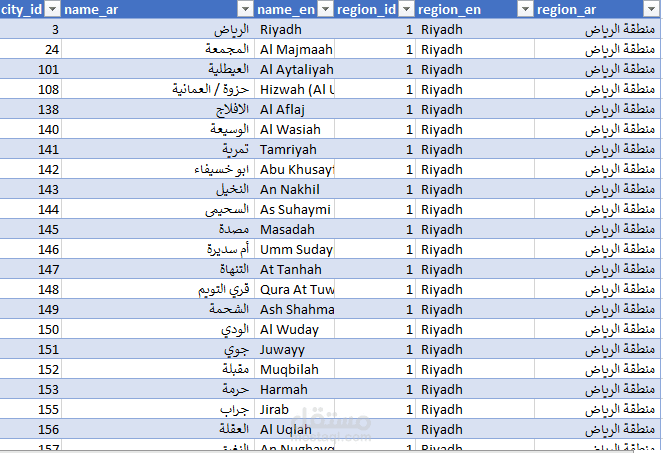Image resolution: width=663 pixels, height=453 pixels.
Task: Select the name_en header cell
Action: click(294, 9)
